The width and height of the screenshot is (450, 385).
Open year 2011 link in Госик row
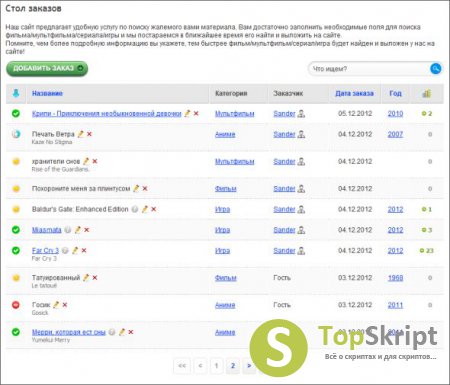395,305
